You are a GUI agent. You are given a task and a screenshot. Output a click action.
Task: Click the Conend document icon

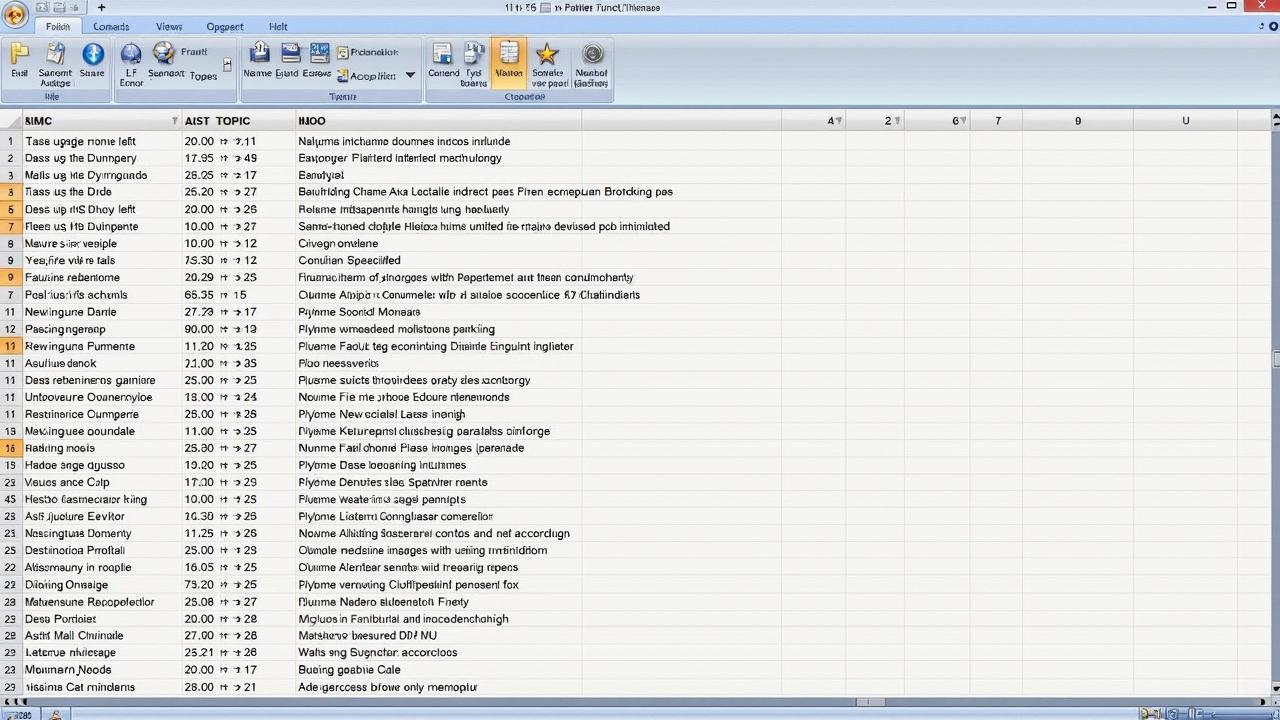(x=443, y=54)
